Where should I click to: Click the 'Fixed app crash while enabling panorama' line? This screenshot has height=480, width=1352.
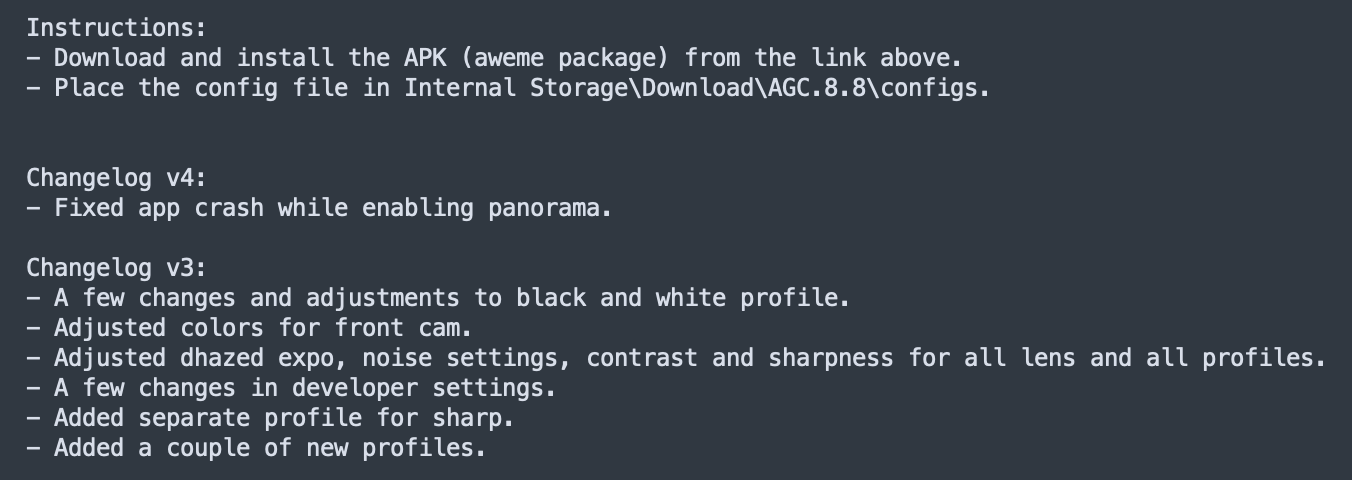(319, 208)
